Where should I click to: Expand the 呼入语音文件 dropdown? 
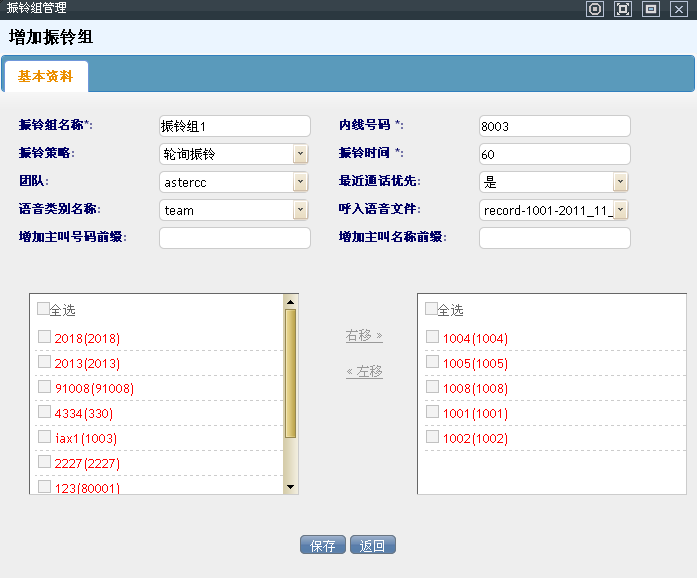pyautogui.click(x=620, y=210)
